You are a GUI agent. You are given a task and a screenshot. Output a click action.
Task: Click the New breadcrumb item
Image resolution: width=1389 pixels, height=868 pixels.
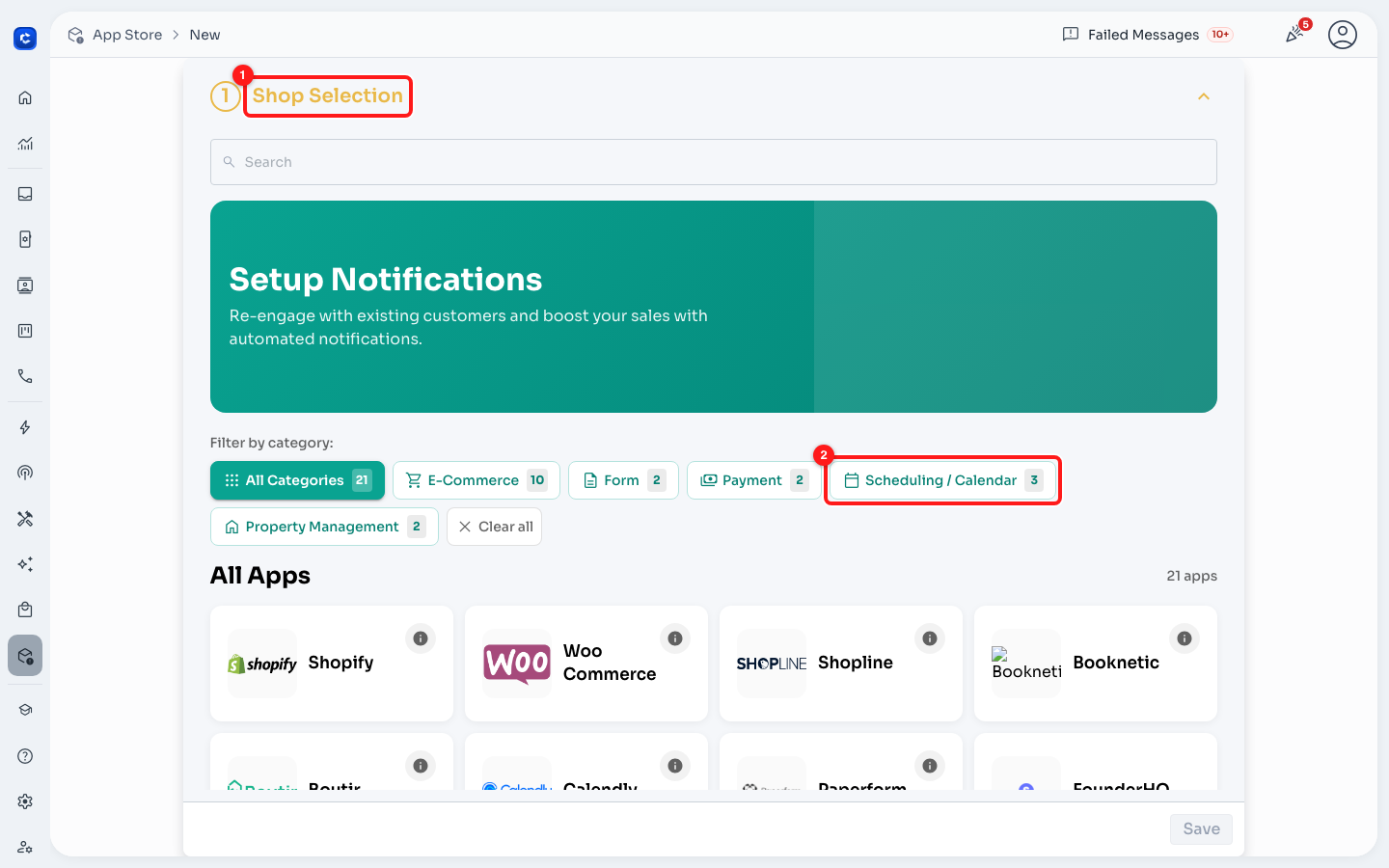pos(204,35)
